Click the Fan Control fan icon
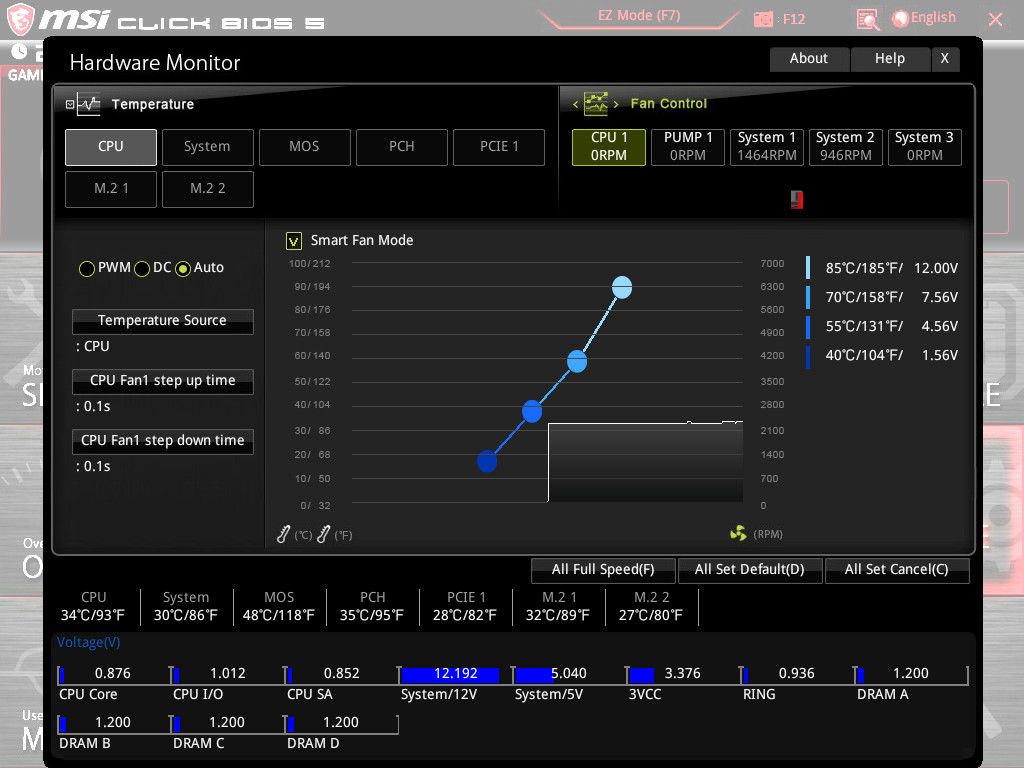 [596, 103]
